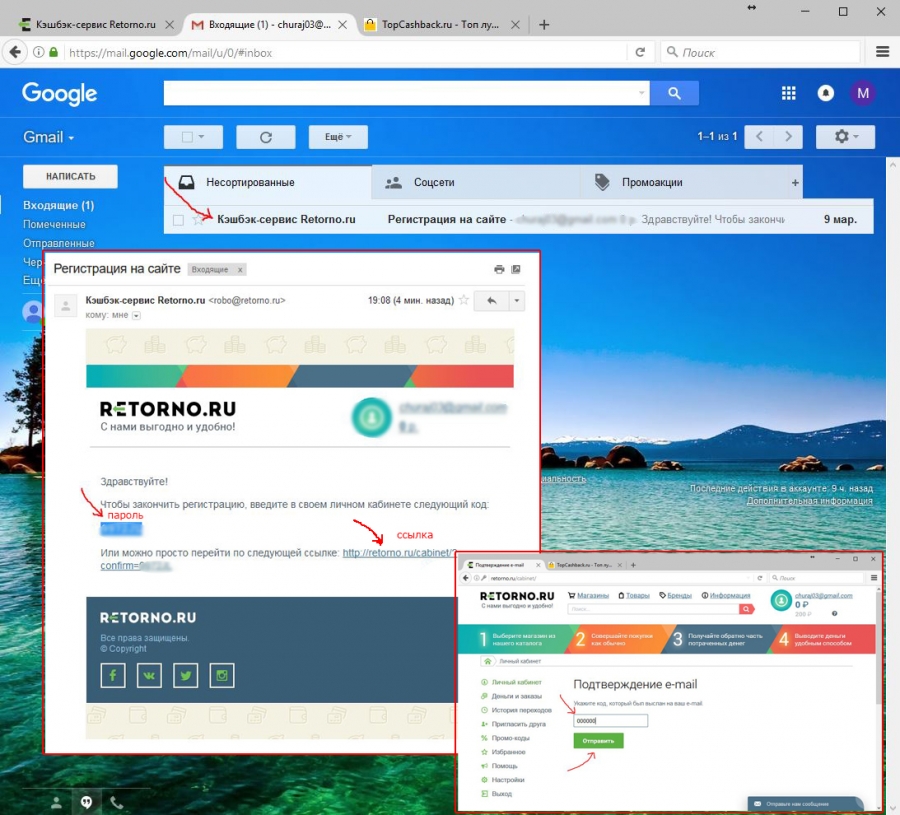The height and width of the screenshot is (815, 900).
Task: Click the code input field in Retorno window
Action: 611,721
